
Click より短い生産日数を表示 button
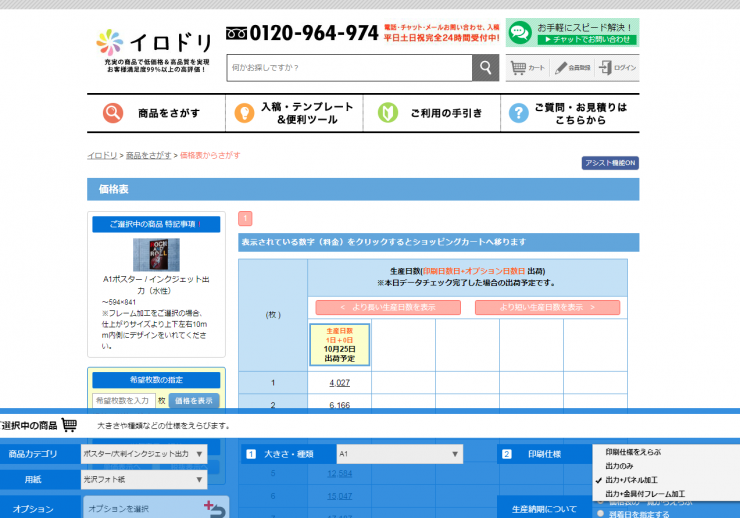tap(547, 308)
